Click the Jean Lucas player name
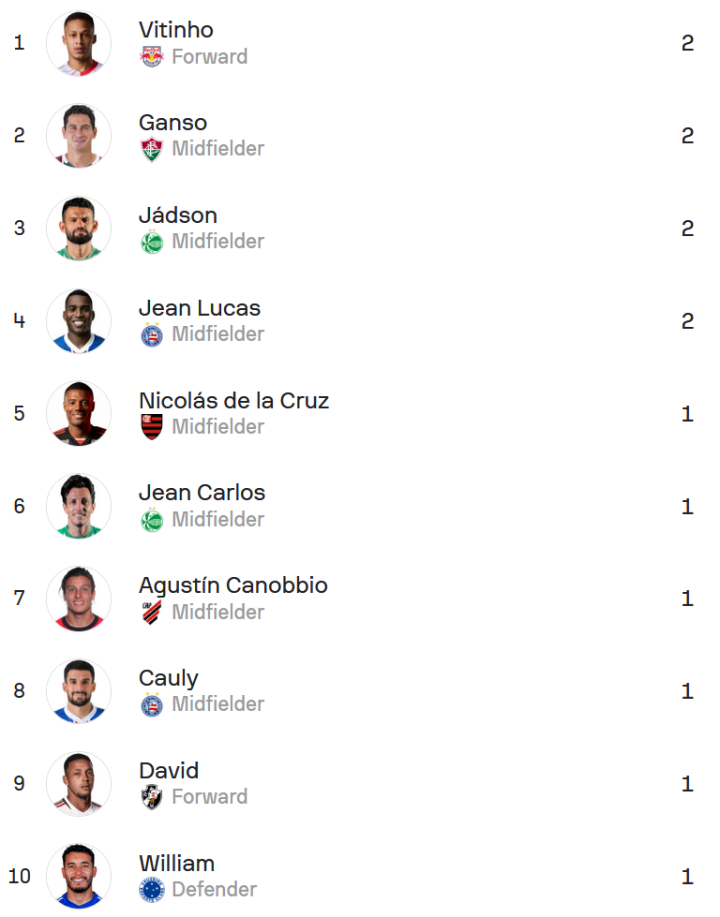This screenshot has height=917, width=720. pos(199,308)
